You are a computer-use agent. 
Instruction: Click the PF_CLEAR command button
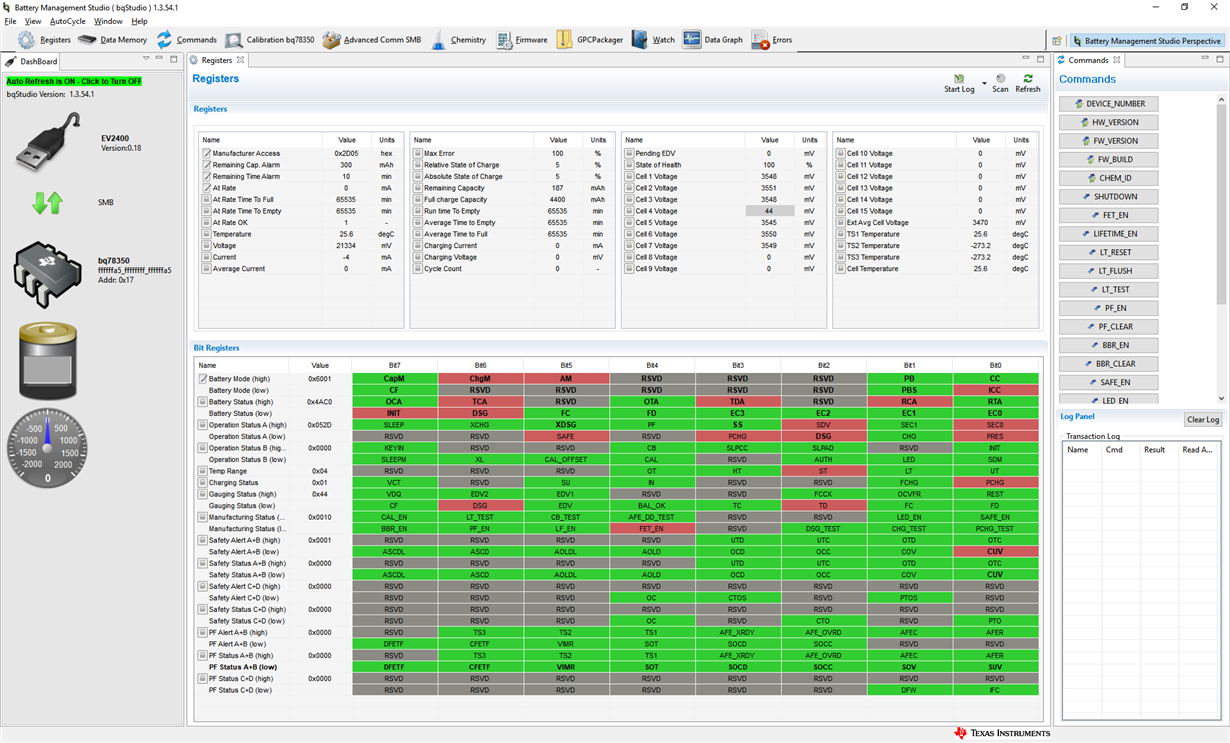pyautogui.click(x=1109, y=327)
